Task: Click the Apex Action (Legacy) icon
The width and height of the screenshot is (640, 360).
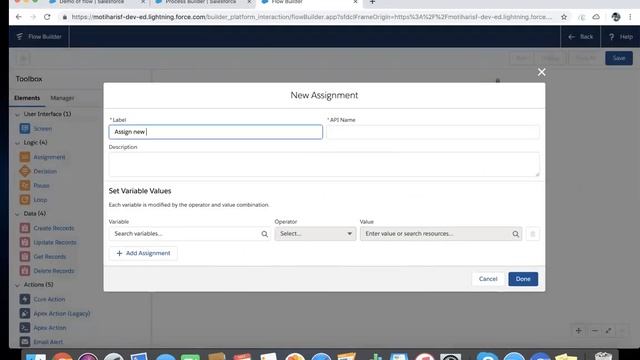Action: tap(25, 313)
